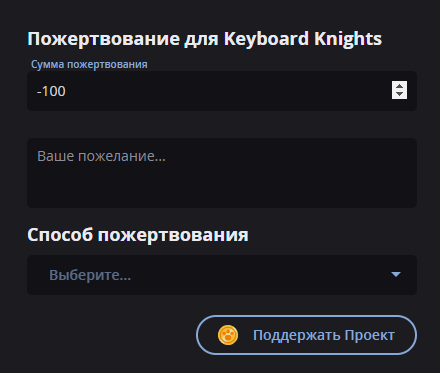Place cursor at end of amount field
The width and height of the screenshot is (440, 373).
68,91
